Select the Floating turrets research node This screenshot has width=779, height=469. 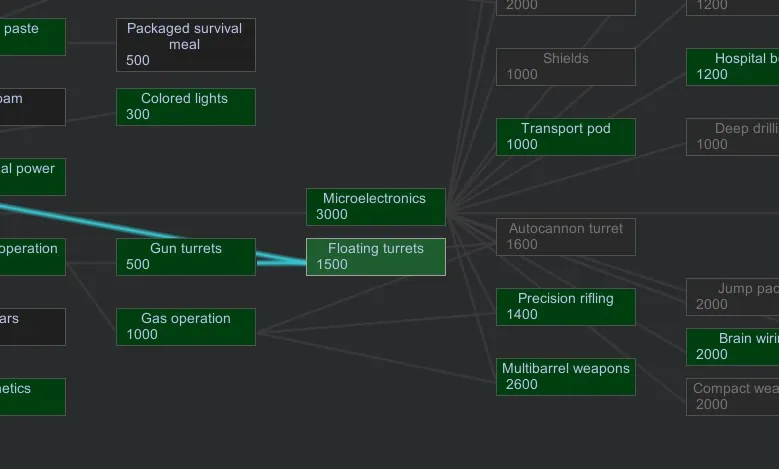click(x=375, y=257)
